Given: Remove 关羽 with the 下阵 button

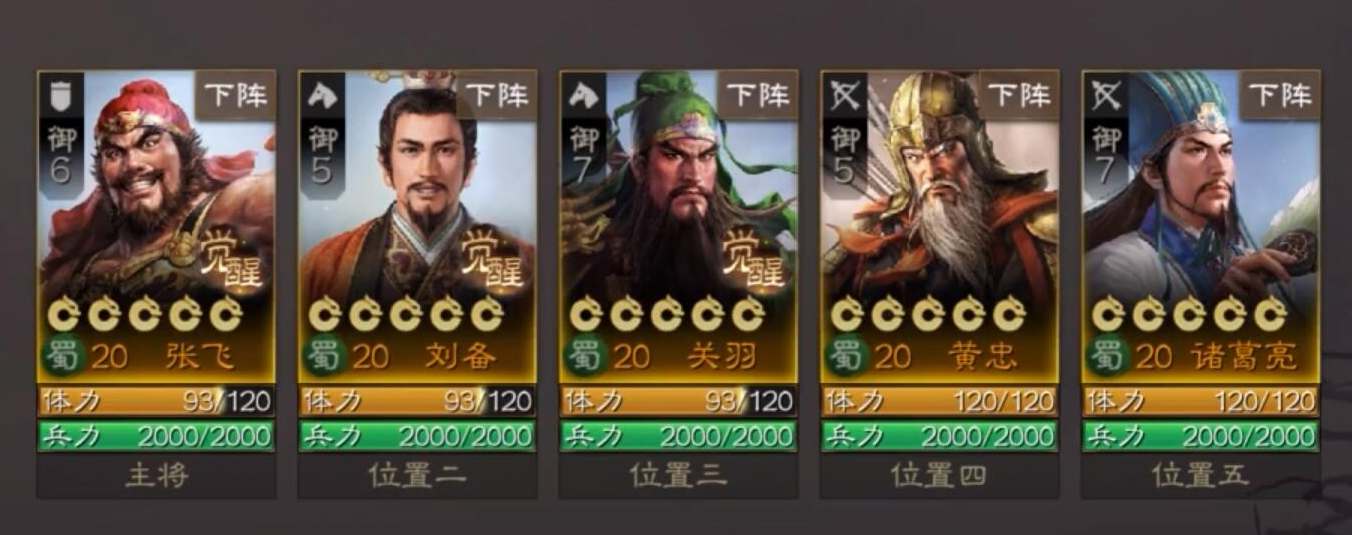Looking at the screenshot, I should pyautogui.click(x=757, y=95).
